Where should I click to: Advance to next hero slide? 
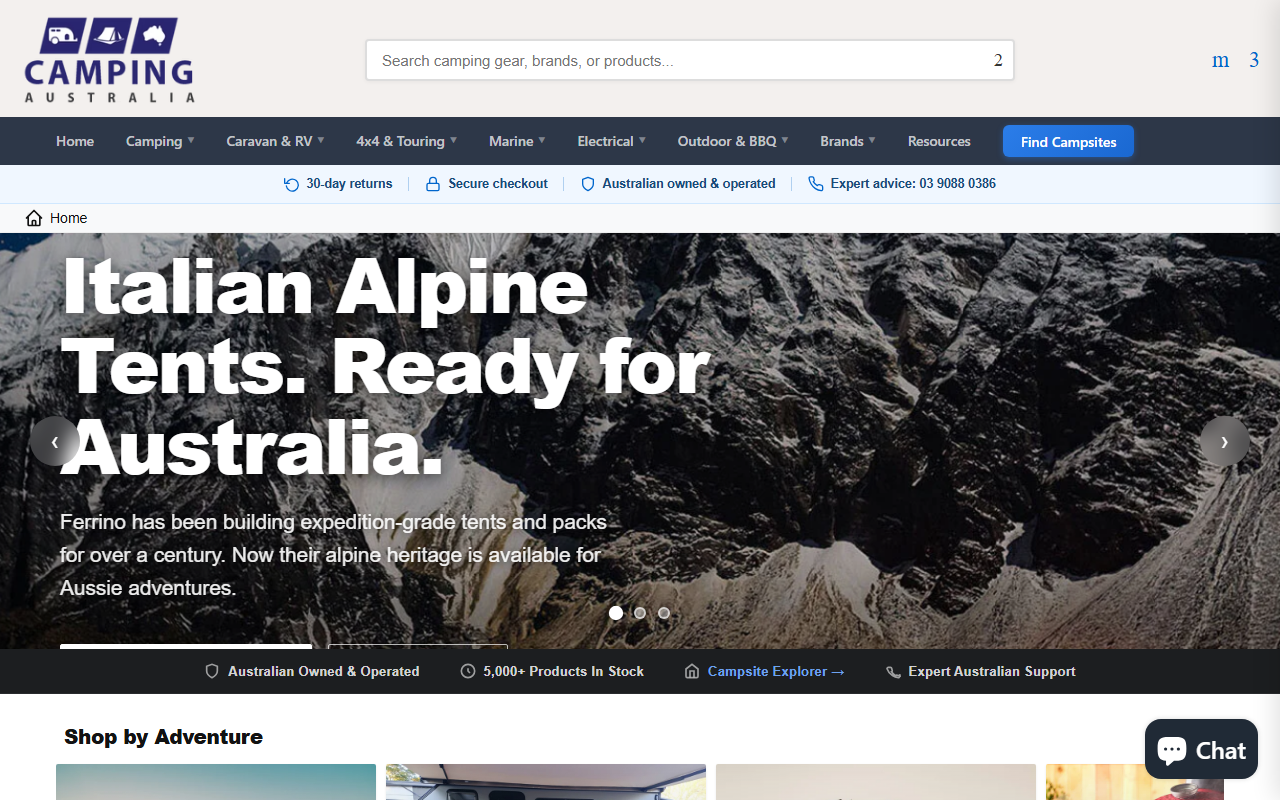(1225, 441)
